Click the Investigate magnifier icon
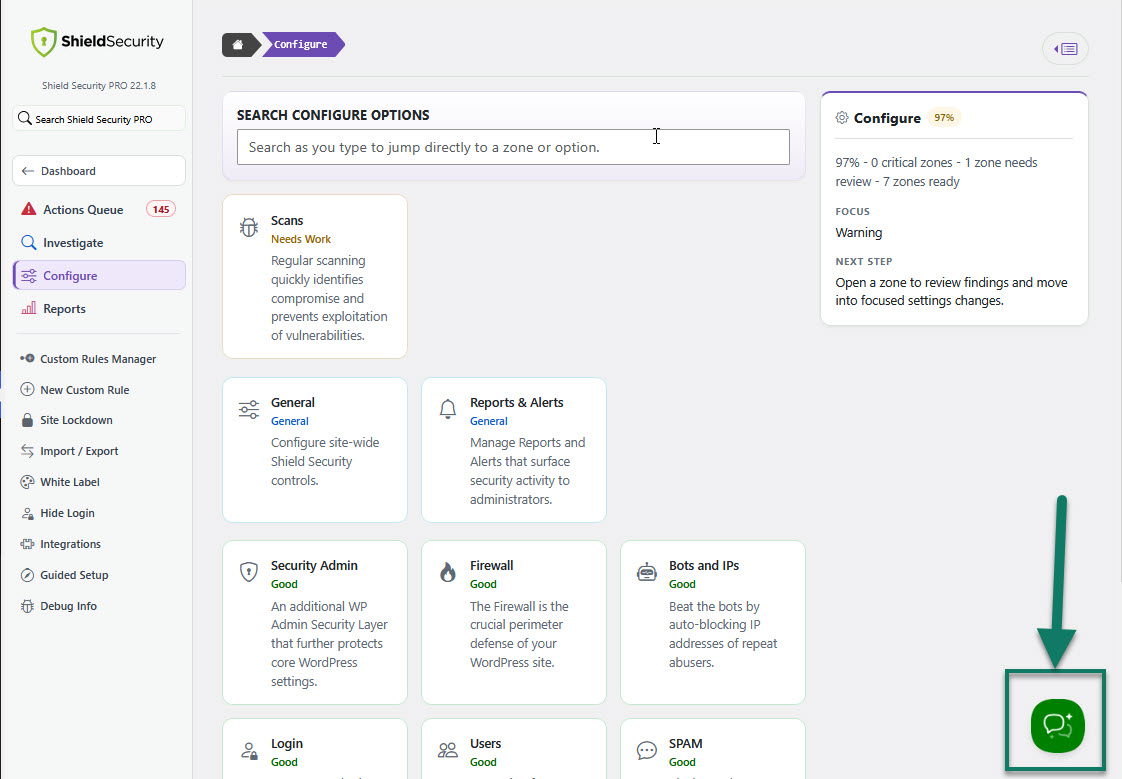 [29, 242]
